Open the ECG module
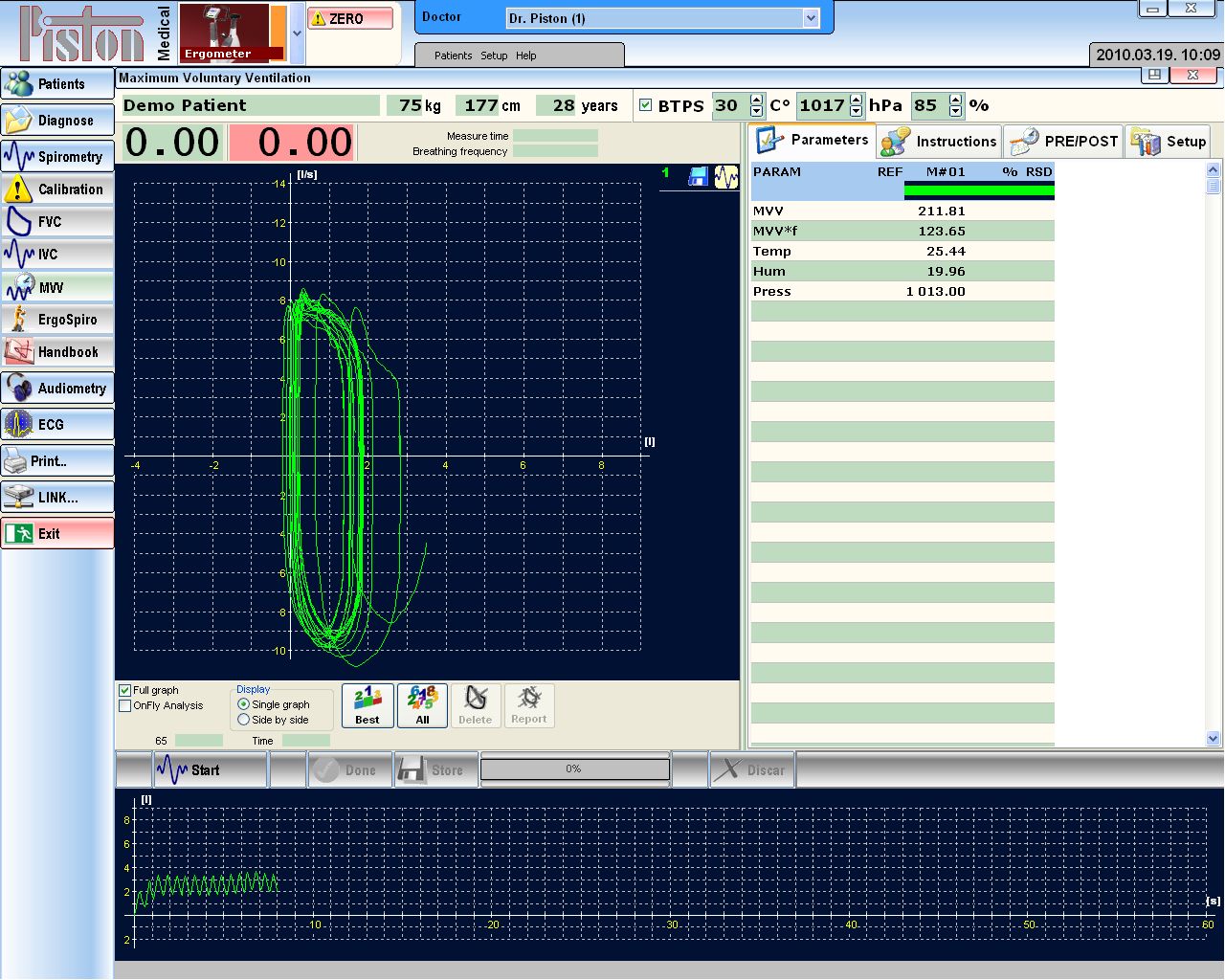The height and width of the screenshot is (980, 1225). (x=57, y=425)
